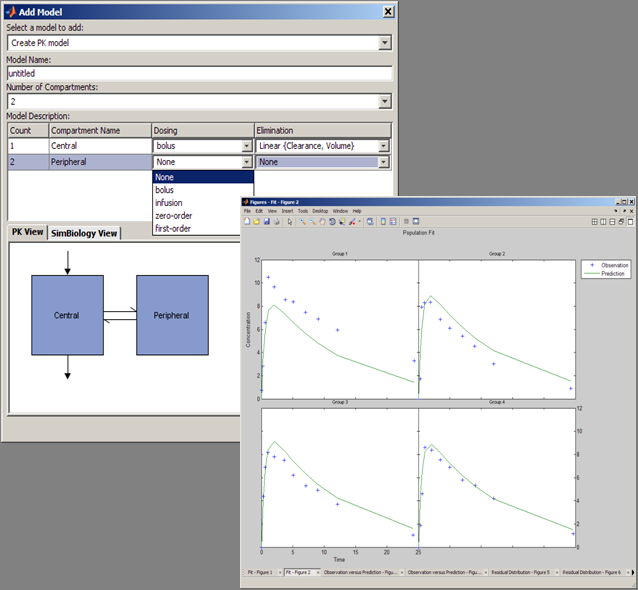The height and width of the screenshot is (590, 638).
Task: Select the Brush data tool
Action: 352,221
